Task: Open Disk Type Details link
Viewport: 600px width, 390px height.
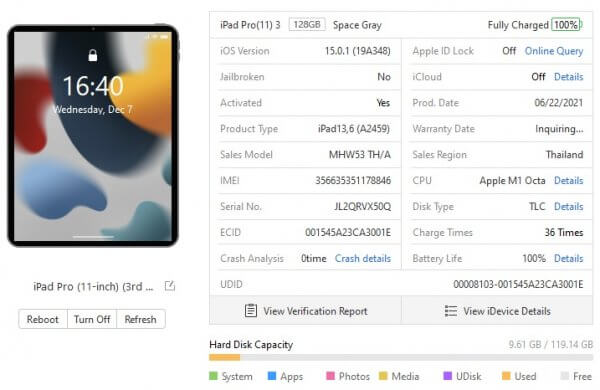Action: (x=569, y=207)
